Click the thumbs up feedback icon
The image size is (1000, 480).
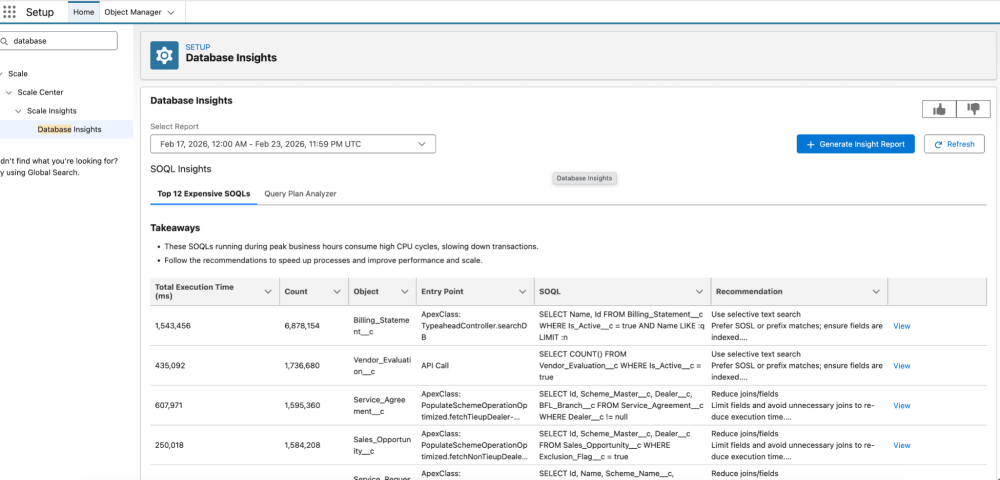click(x=939, y=109)
